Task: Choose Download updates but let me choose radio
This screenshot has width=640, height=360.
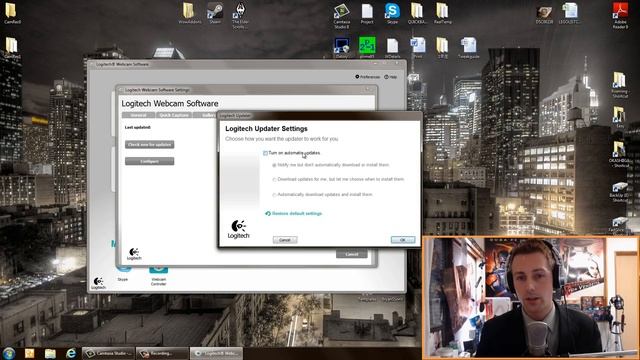Action: pyautogui.click(x=274, y=180)
